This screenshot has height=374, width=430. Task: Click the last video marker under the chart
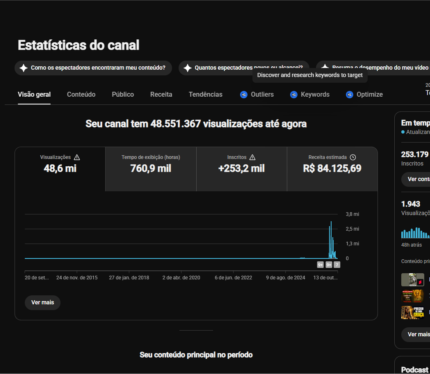(337, 265)
